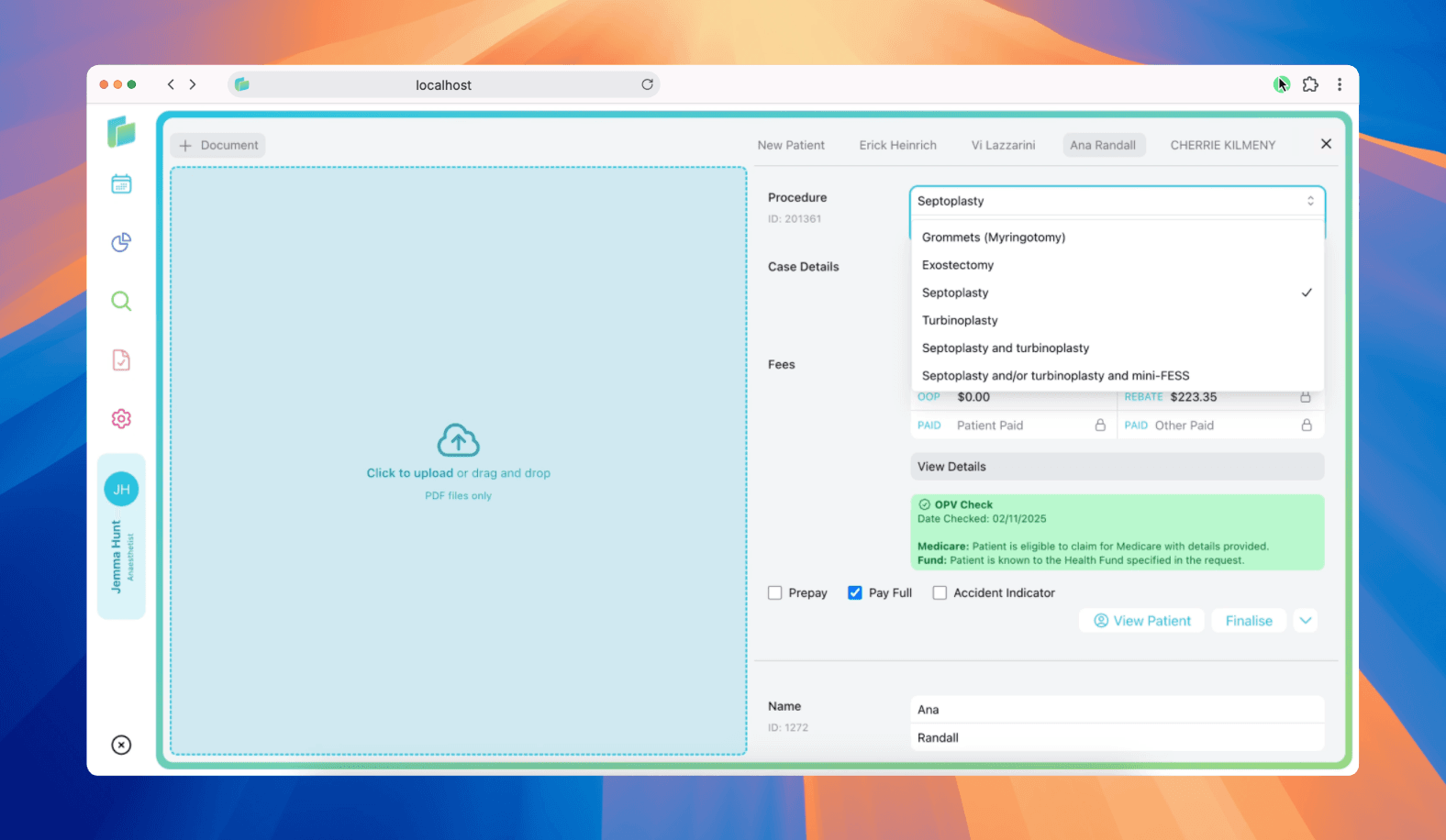Click the search magnifier sidebar icon

(121, 301)
